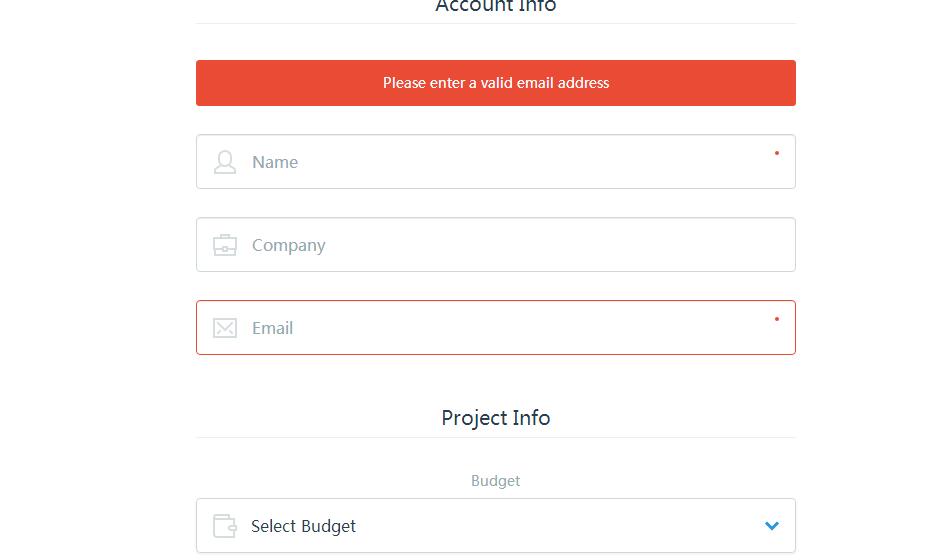Click the 'Name' placeholder text
Viewport: 949px width, 560px height.
275,162
